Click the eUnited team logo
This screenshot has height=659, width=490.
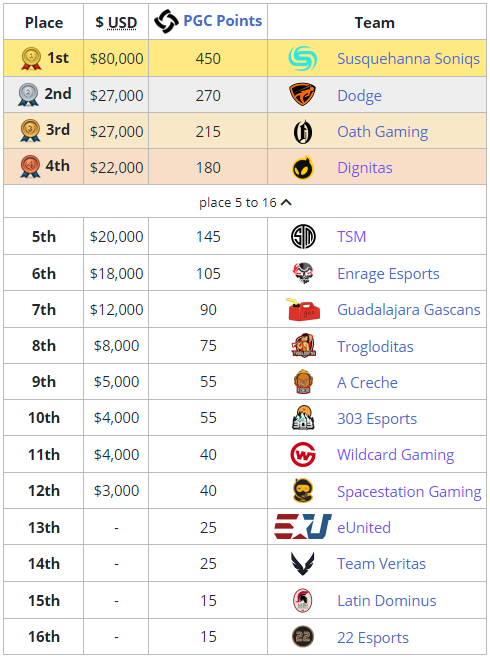pos(303,527)
